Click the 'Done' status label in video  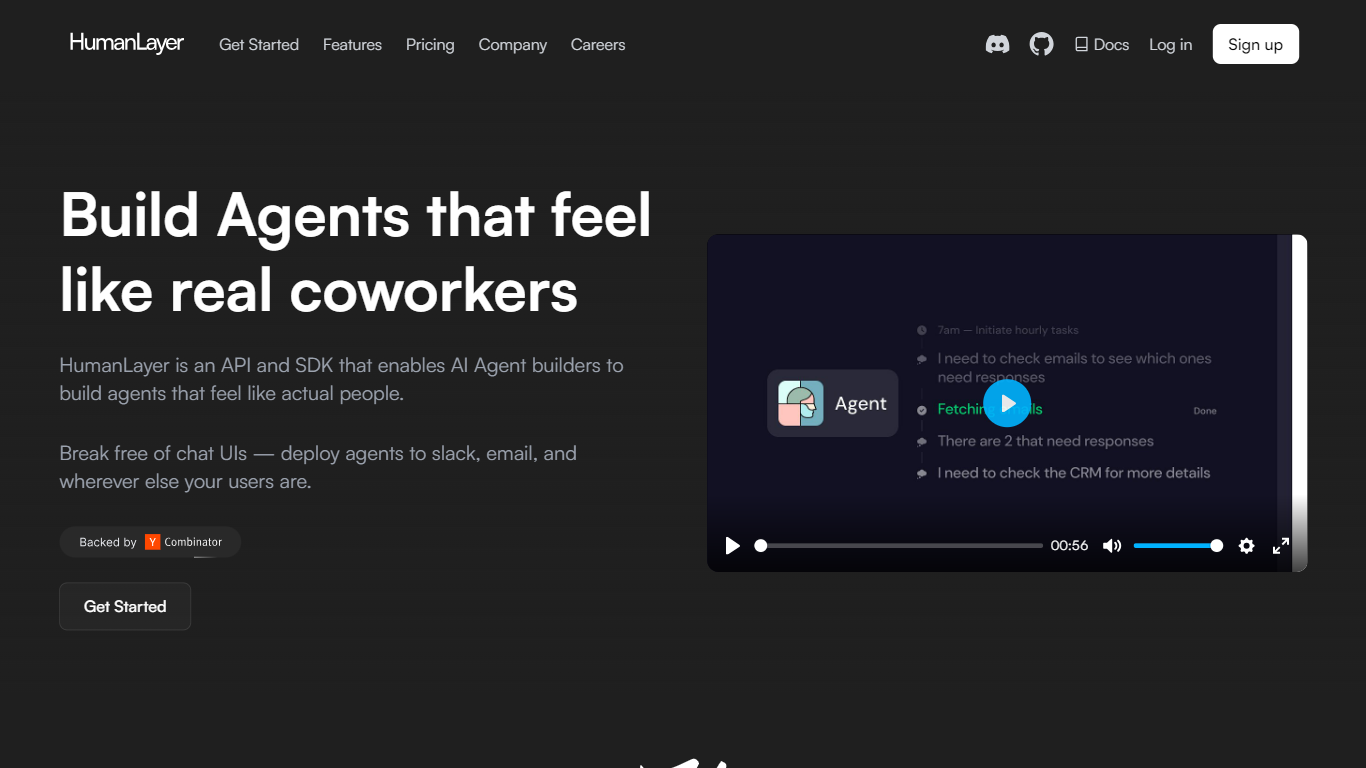(1205, 411)
